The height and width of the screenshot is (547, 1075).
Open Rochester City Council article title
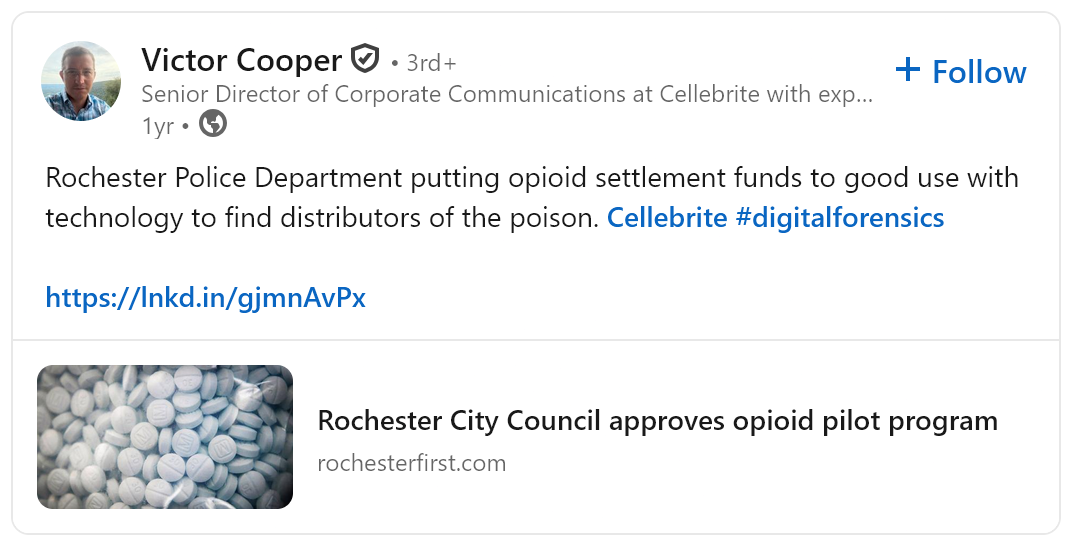pyautogui.click(x=657, y=421)
